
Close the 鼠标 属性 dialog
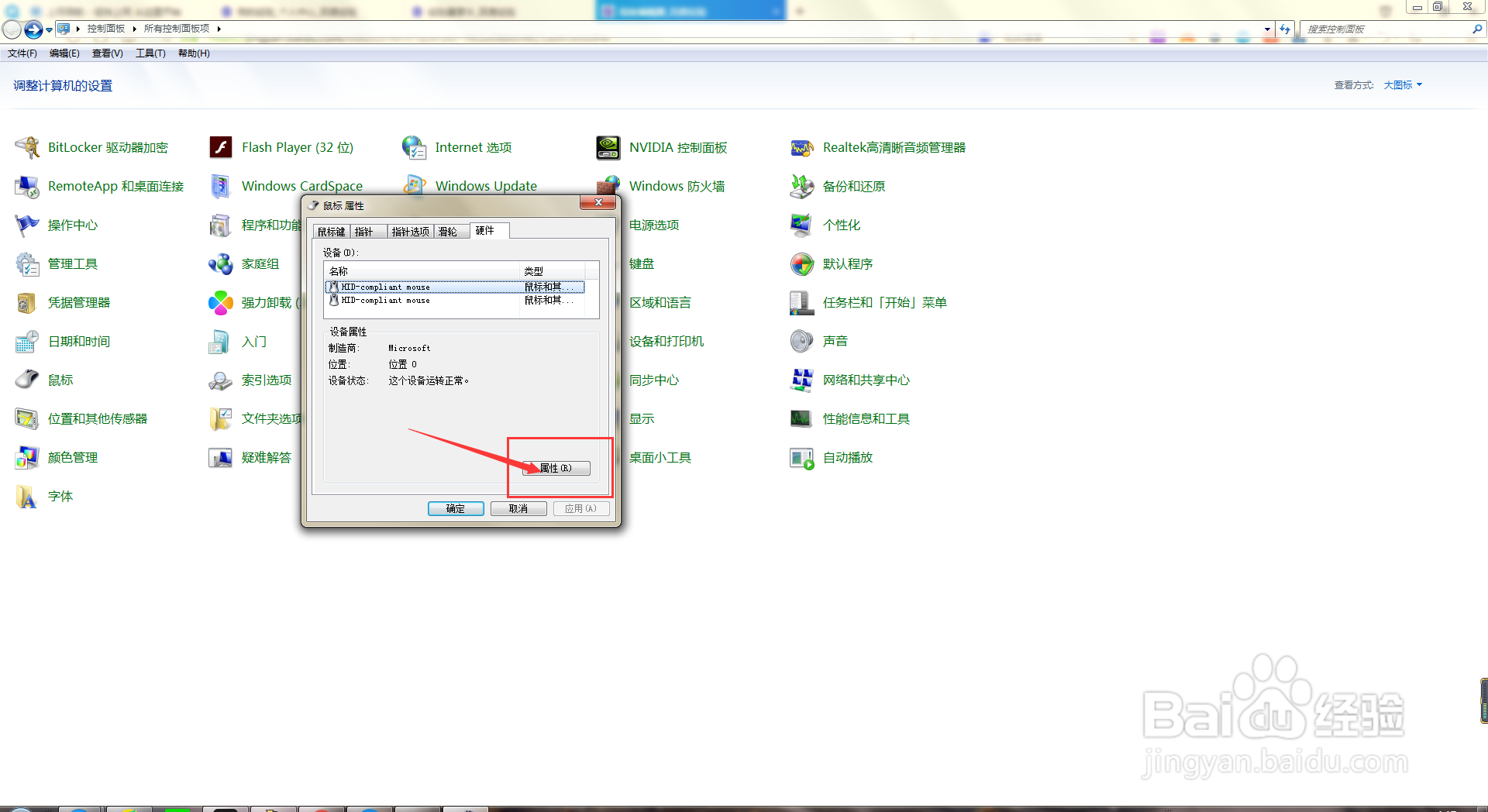598,202
